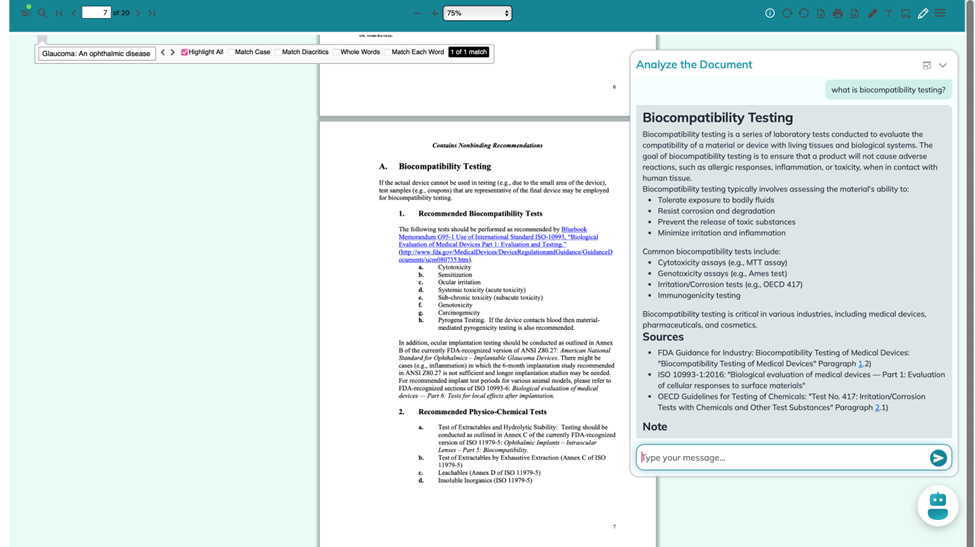This screenshot has height=547, width=975.
Task: Click the 'Genotoxicity' list item in document
Action: pos(455,305)
